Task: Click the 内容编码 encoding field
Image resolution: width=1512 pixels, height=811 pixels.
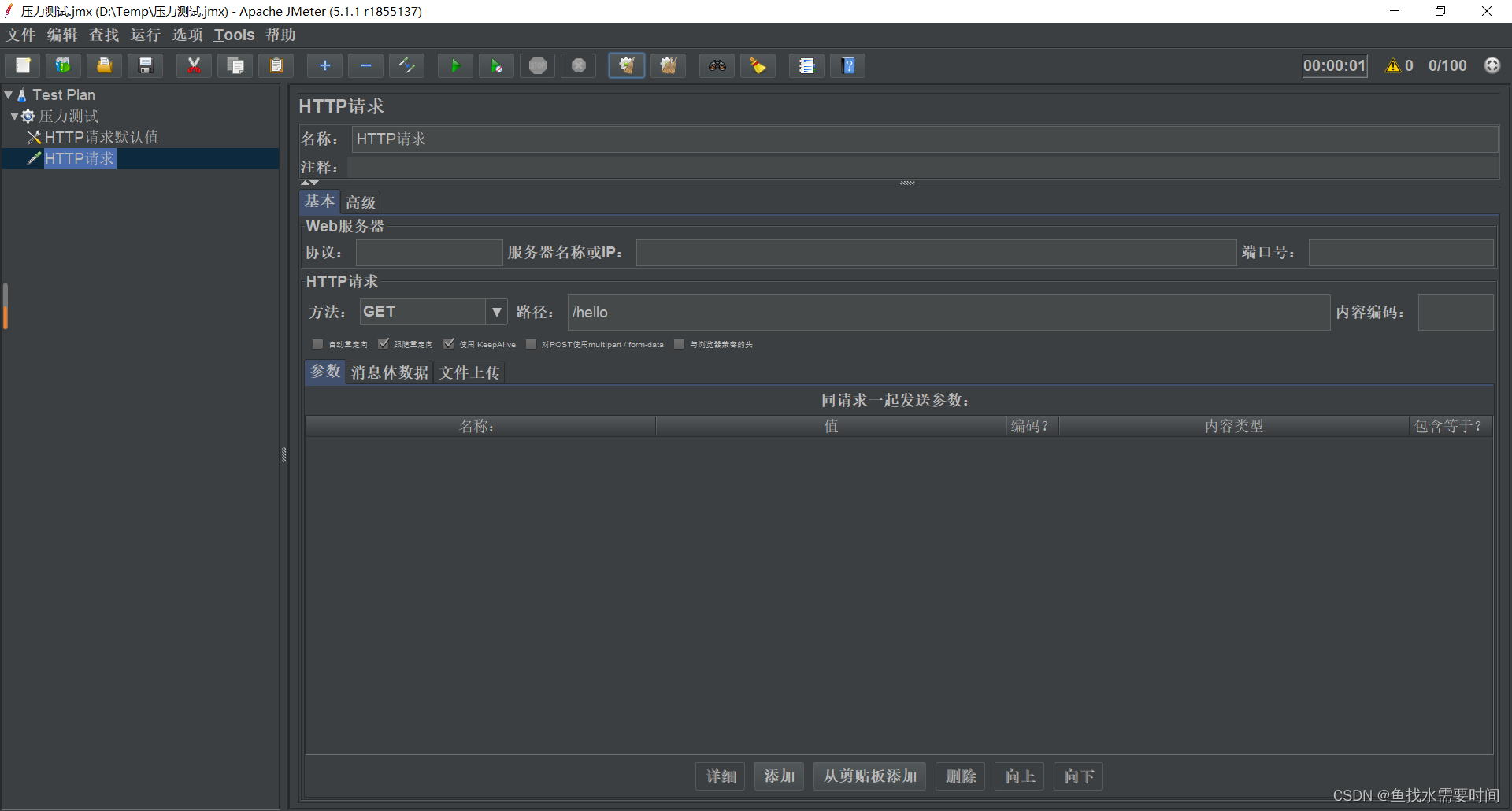Action: [1455, 313]
